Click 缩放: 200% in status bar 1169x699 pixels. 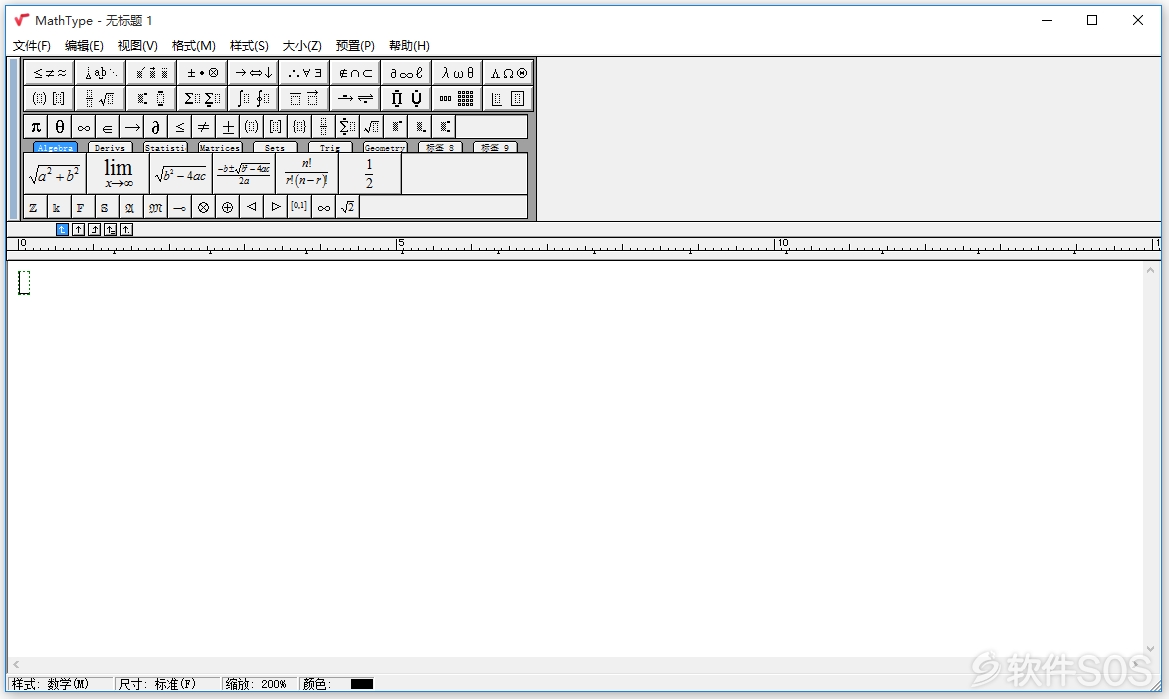(x=259, y=684)
